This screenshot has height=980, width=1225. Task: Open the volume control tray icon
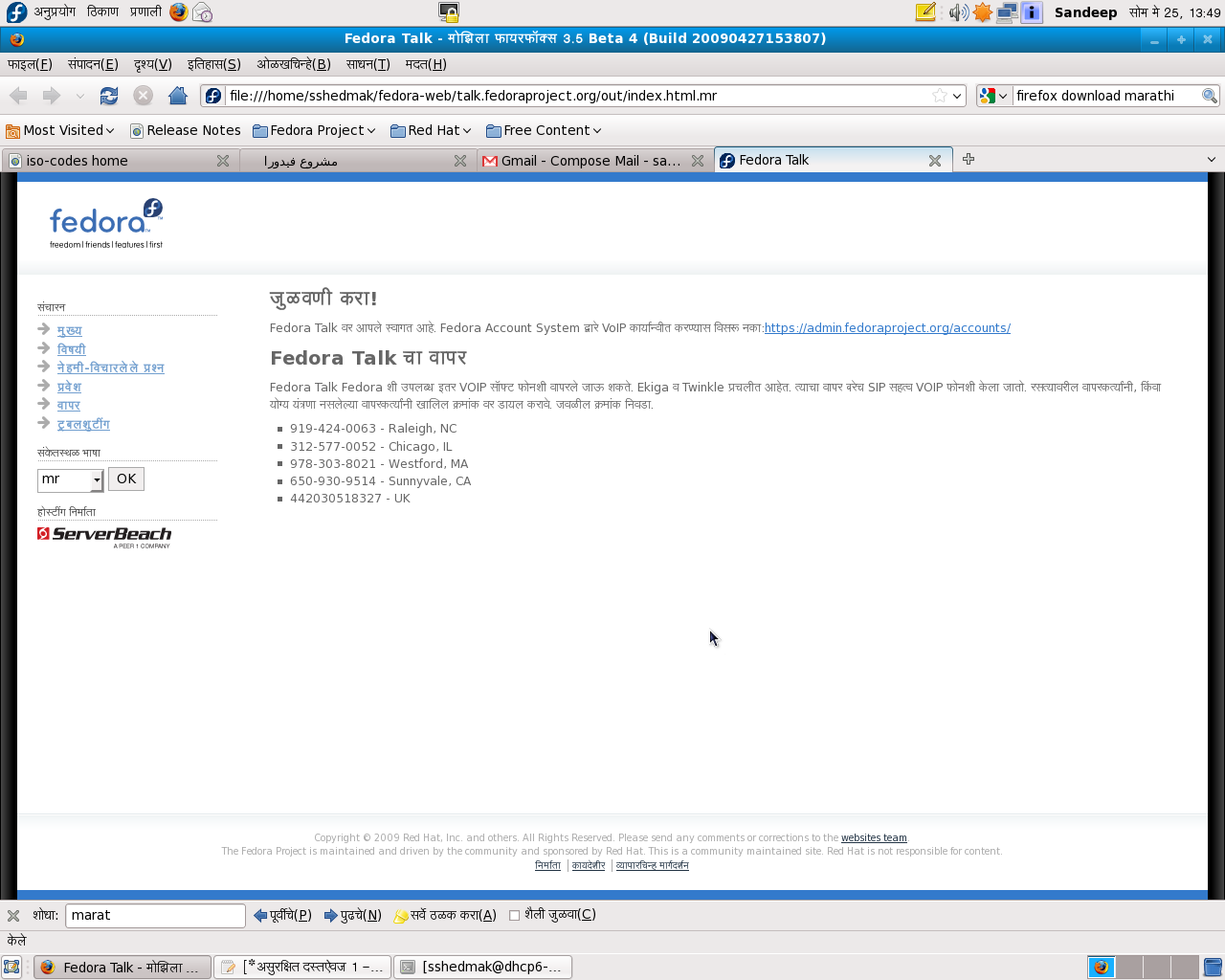pos(958,12)
